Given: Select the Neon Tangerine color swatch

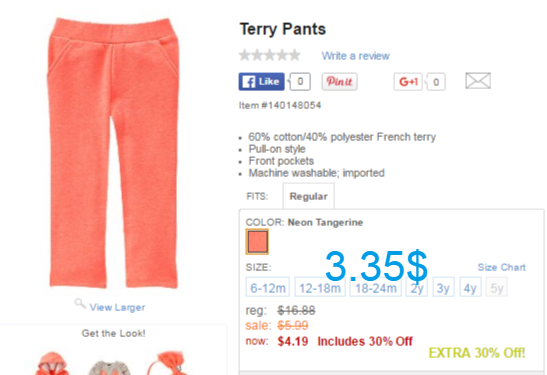Looking at the screenshot, I should pyautogui.click(x=257, y=241).
